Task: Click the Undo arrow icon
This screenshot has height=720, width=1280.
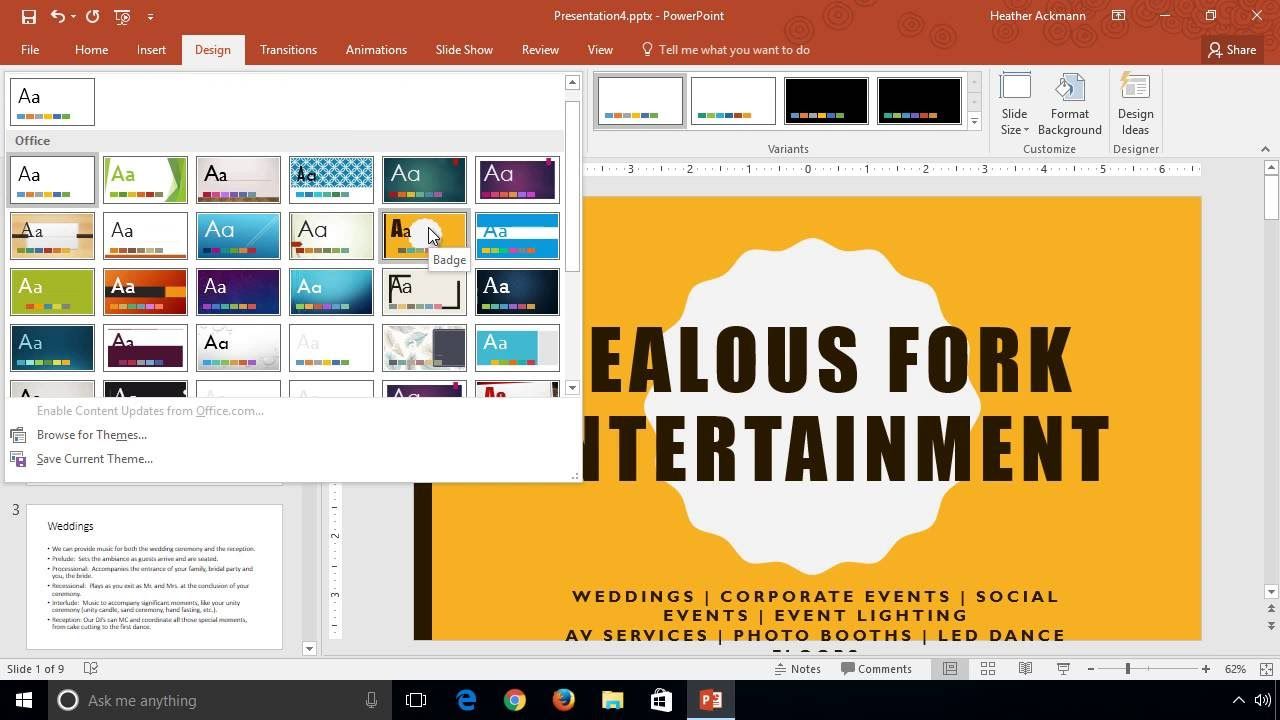Action: 58,16
